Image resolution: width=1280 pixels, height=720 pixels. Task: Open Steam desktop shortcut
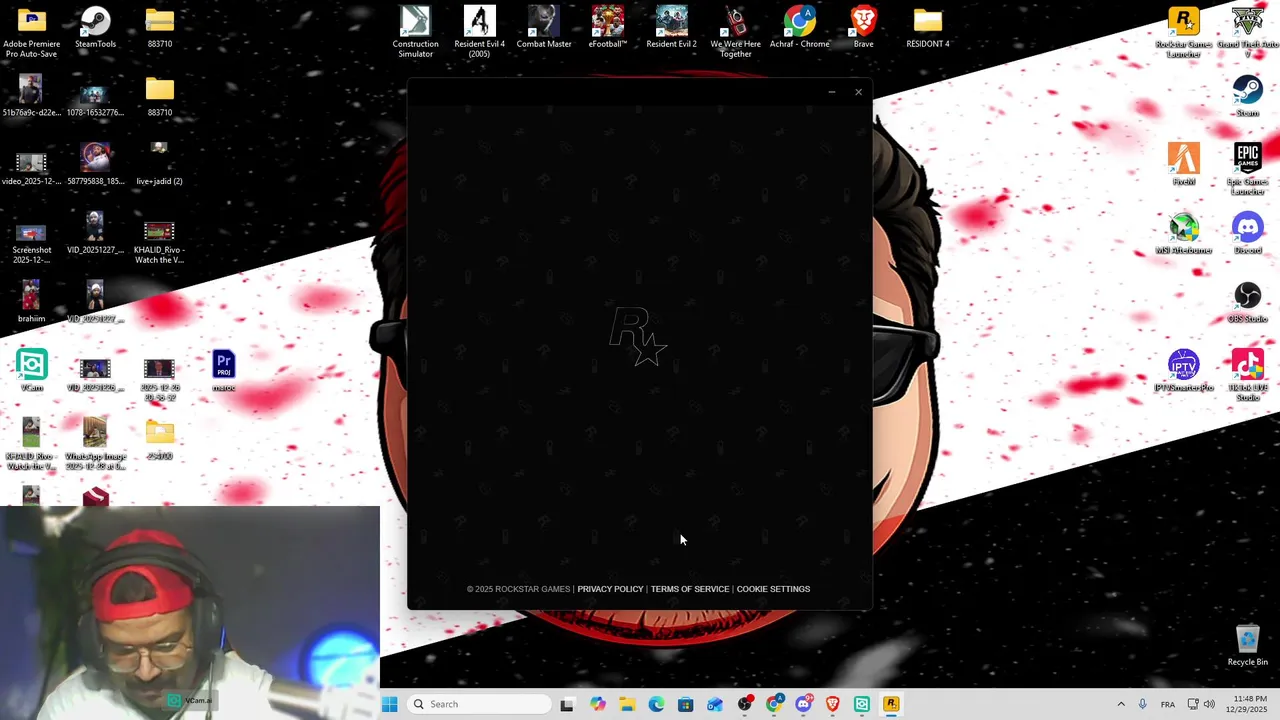tap(1248, 97)
